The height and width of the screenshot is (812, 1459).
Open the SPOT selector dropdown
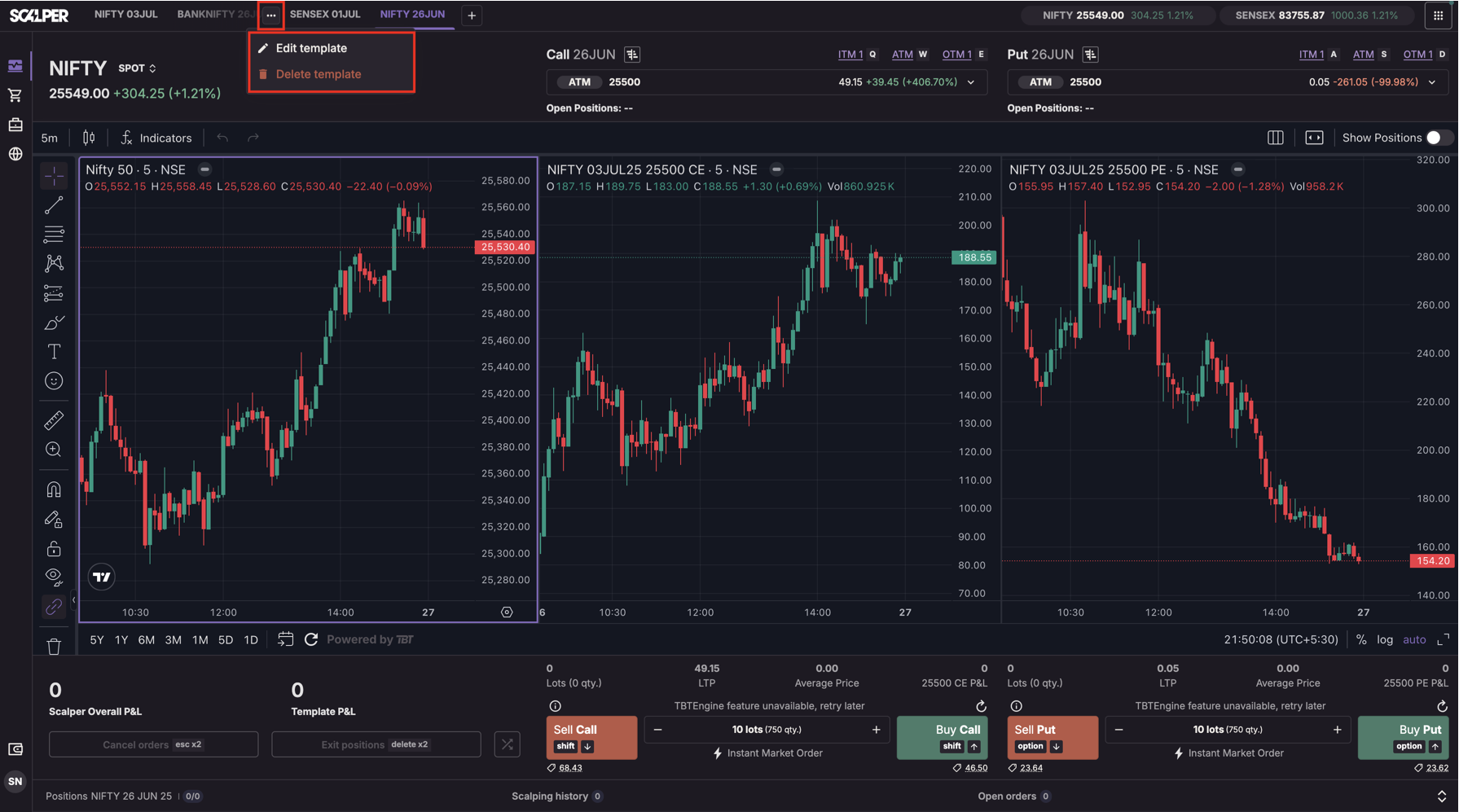coord(137,68)
